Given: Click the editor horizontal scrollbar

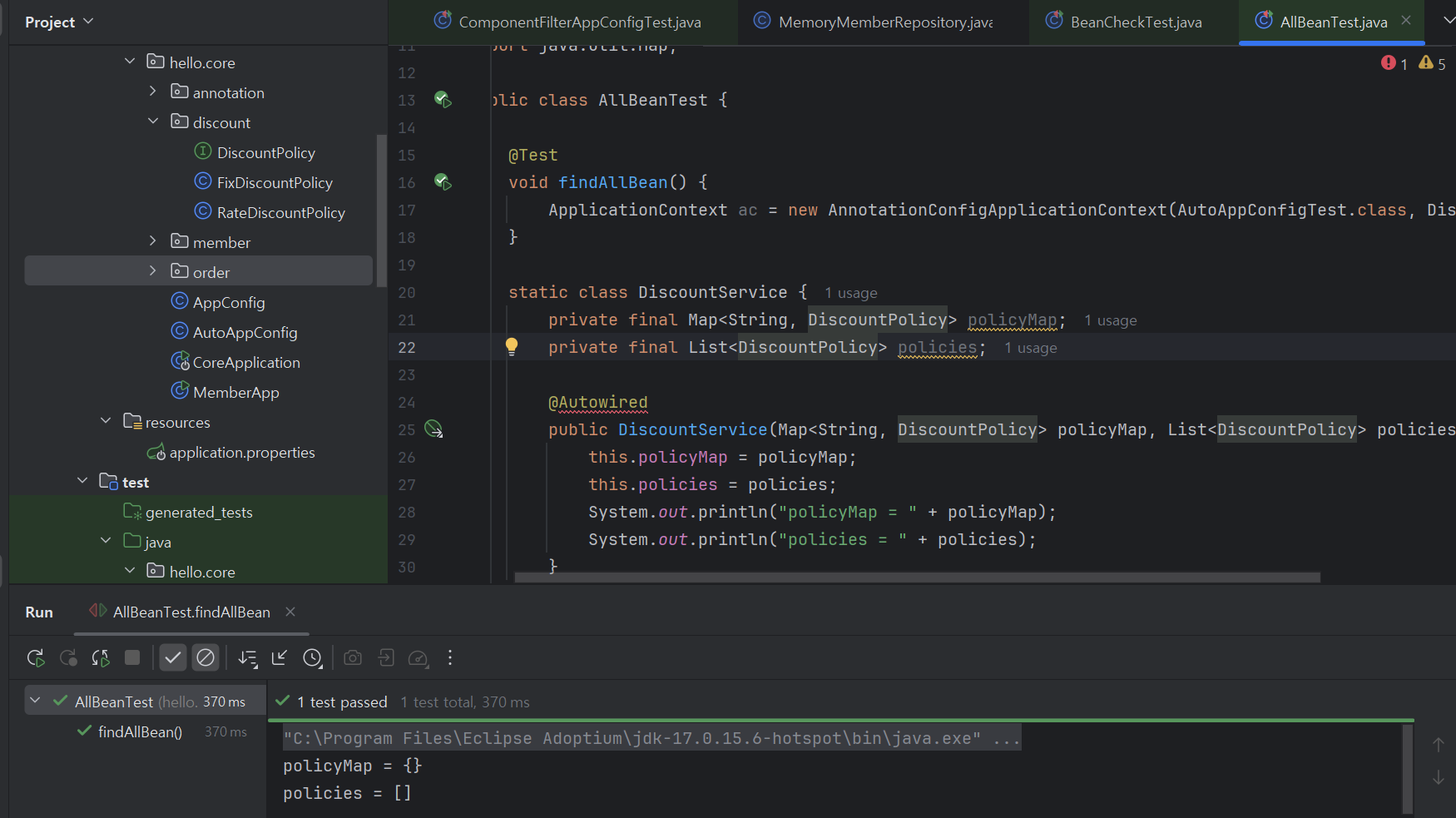Looking at the screenshot, I should 917,578.
